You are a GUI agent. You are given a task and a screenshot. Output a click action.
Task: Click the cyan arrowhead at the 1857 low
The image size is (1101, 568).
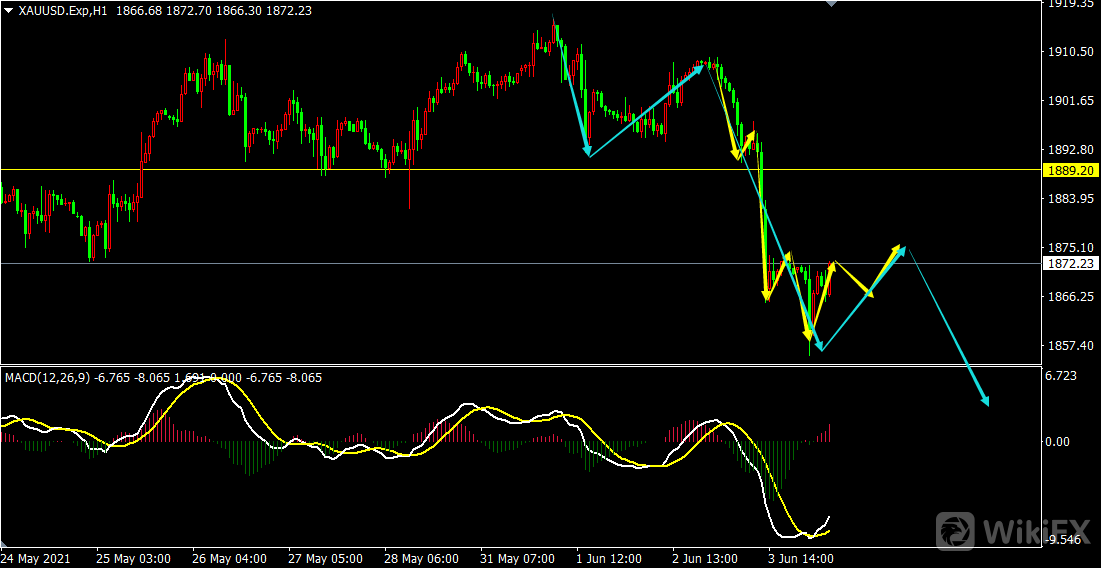pos(818,346)
